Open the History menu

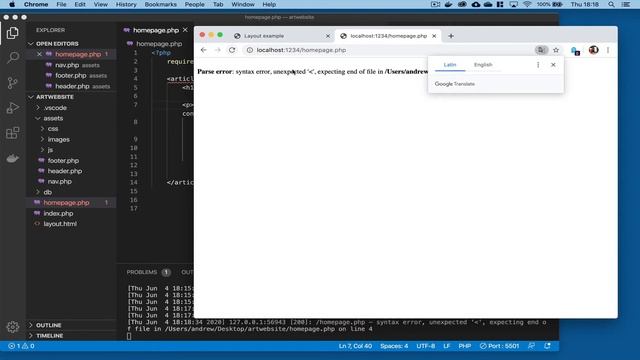(x=126, y=4)
